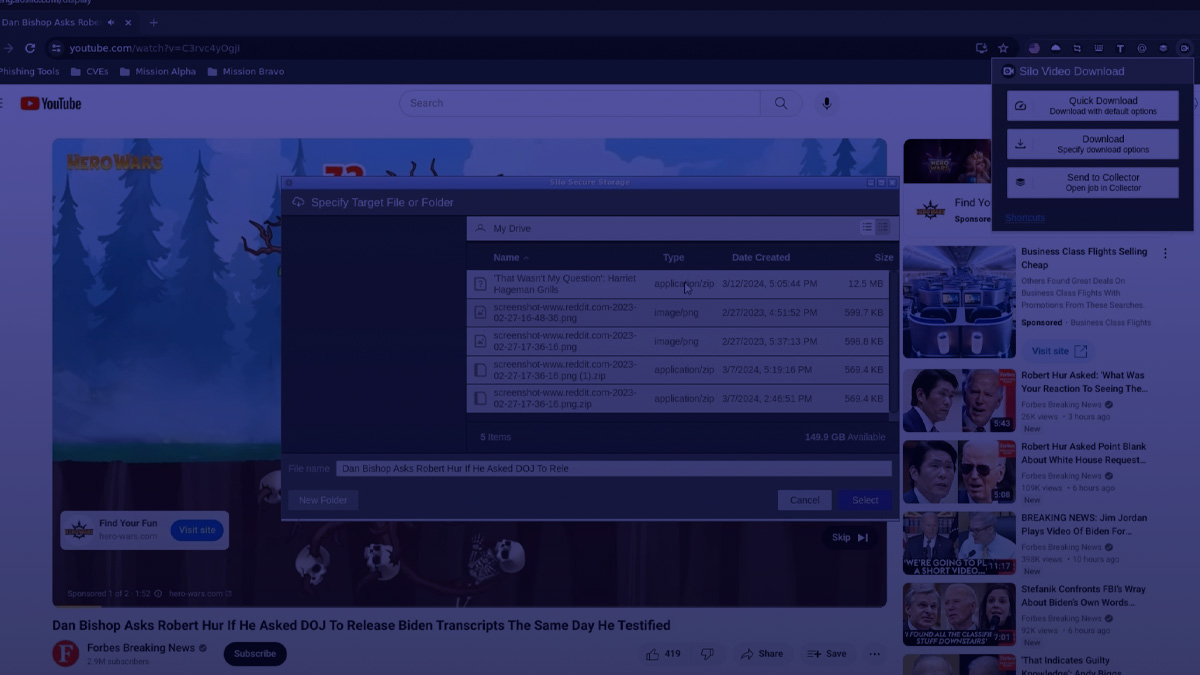Click the dislike thumbs-down icon
The image size is (1200, 675).
click(x=707, y=654)
